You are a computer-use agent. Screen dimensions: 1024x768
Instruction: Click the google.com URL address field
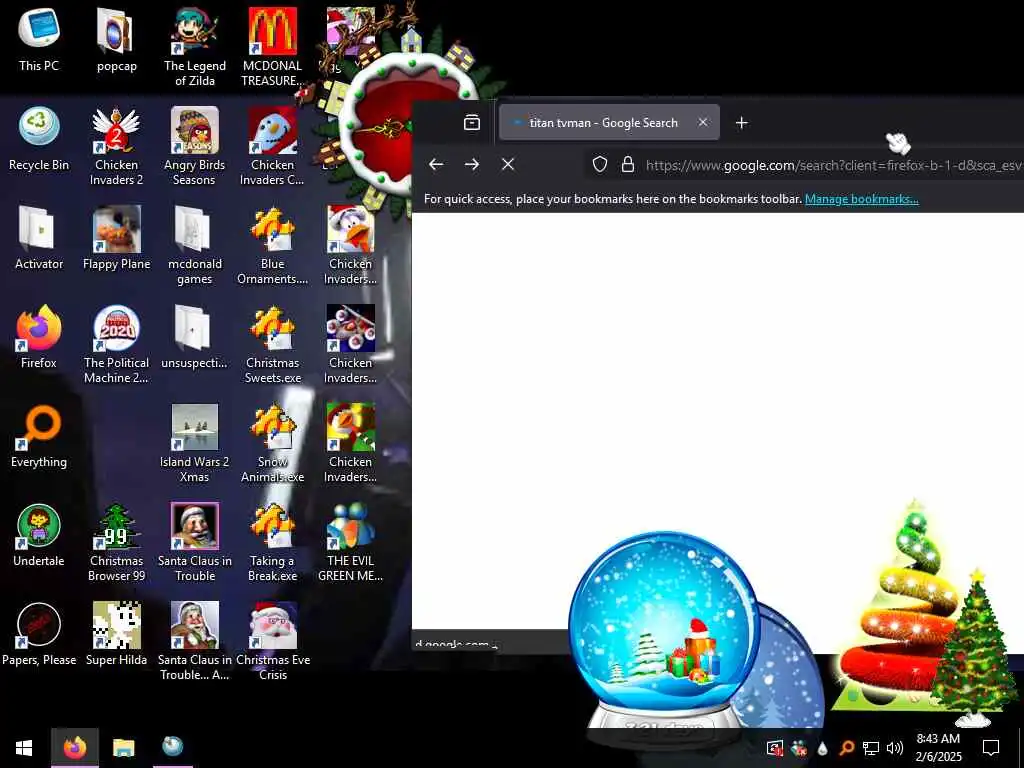[833, 165]
